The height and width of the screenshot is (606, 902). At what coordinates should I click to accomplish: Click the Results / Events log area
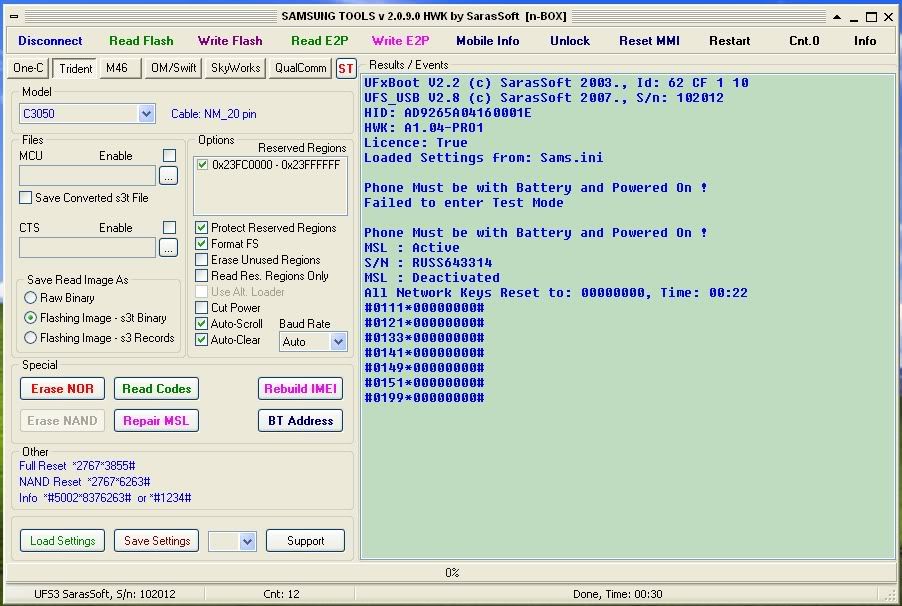pyautogui.click(x=628, y=316)
